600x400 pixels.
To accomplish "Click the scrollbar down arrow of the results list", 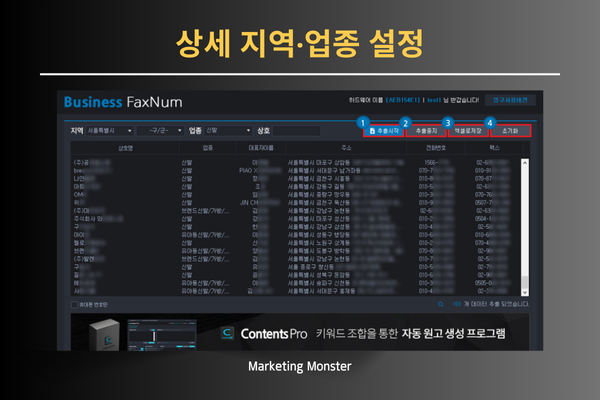I will (x=525, y=292).
